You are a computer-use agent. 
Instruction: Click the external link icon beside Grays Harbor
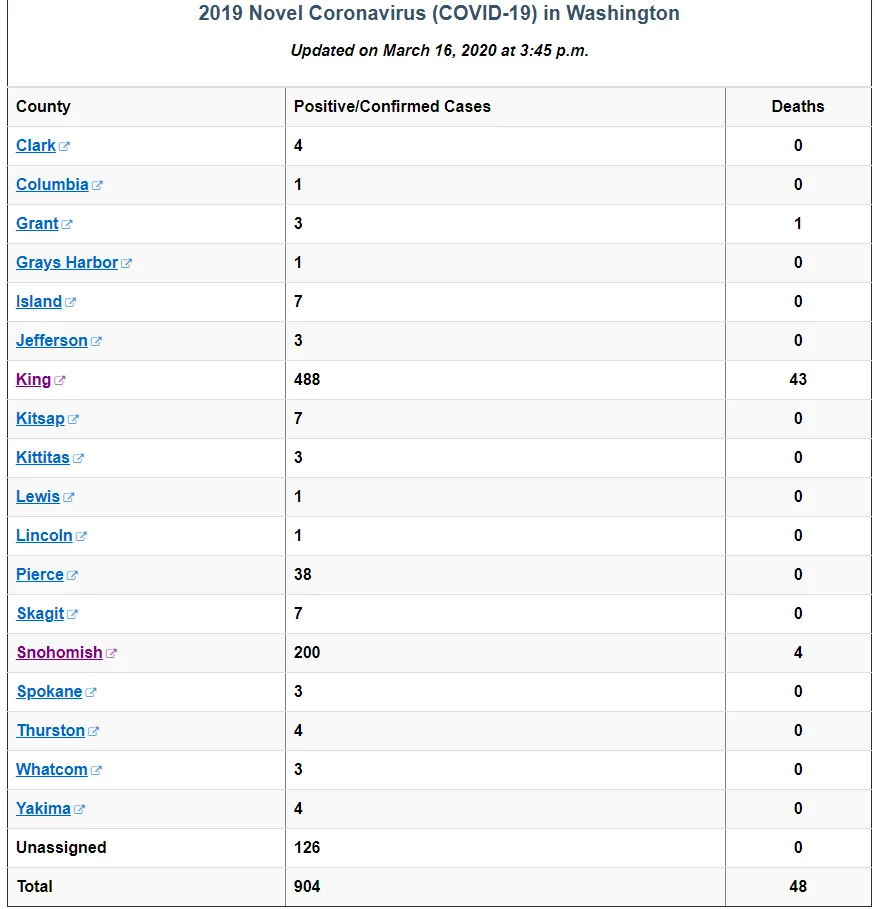[126, 263]
